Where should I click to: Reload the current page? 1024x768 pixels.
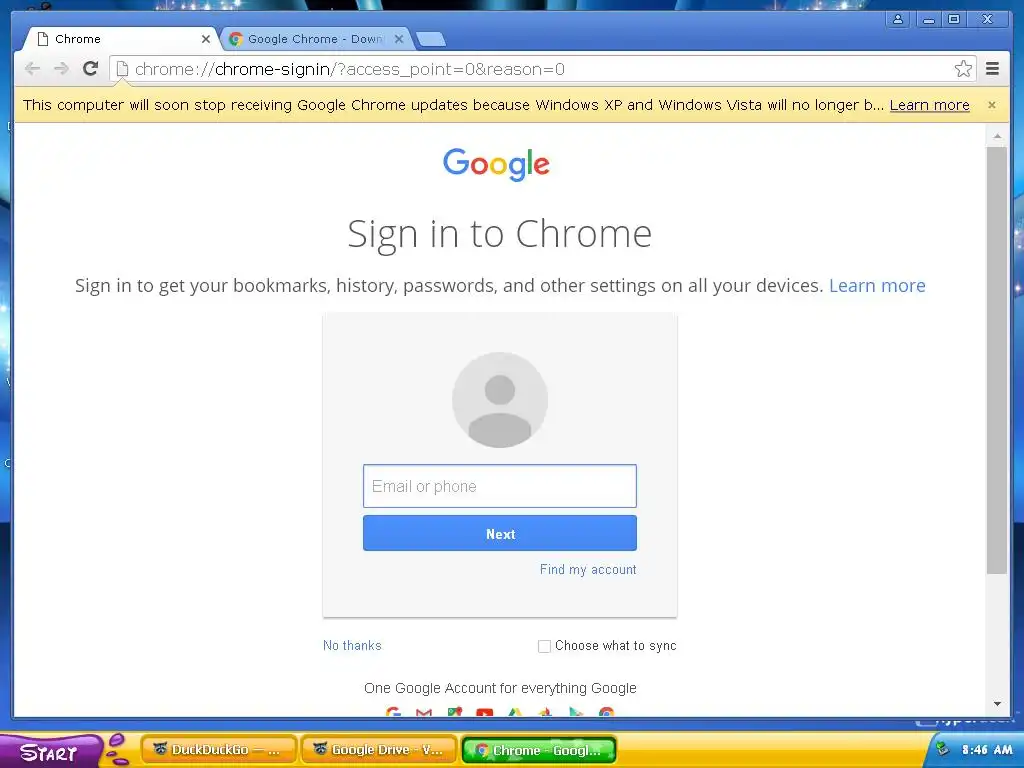[91, 69]
